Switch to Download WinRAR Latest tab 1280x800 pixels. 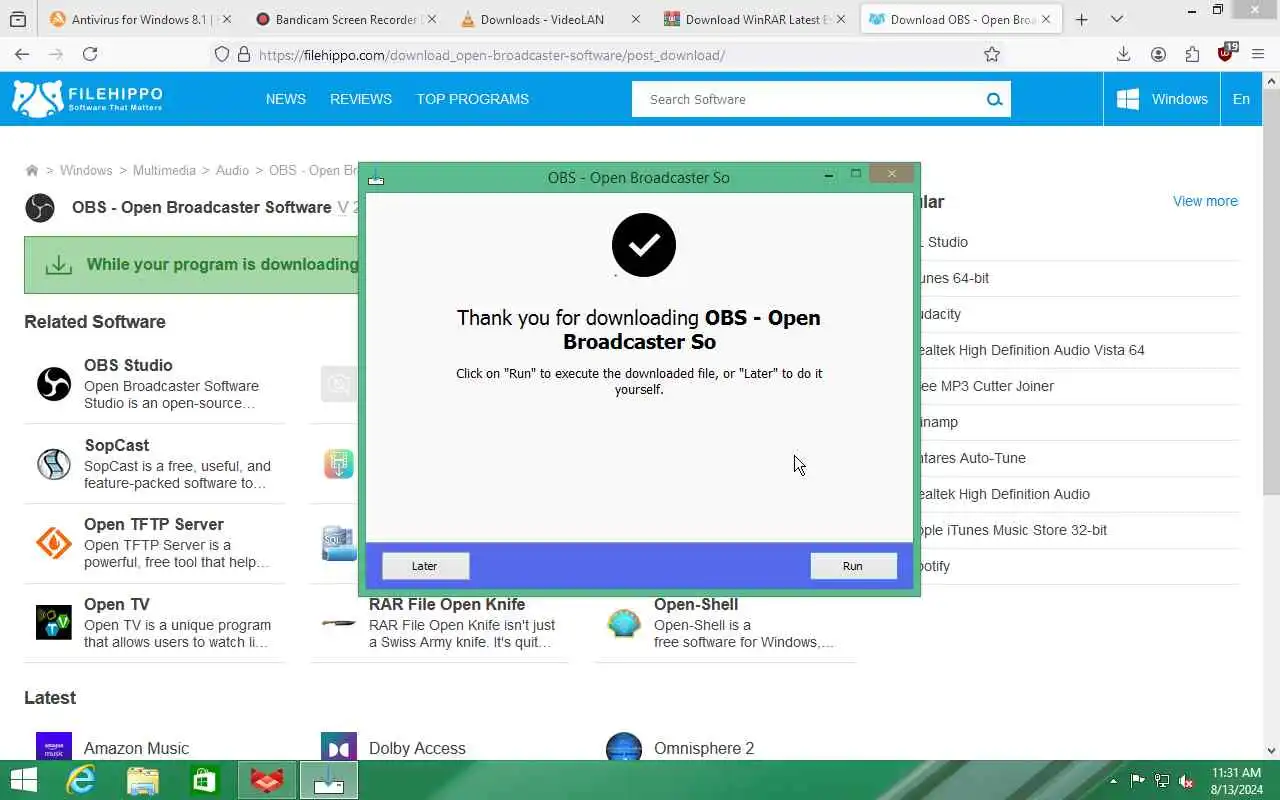(756, 19)
